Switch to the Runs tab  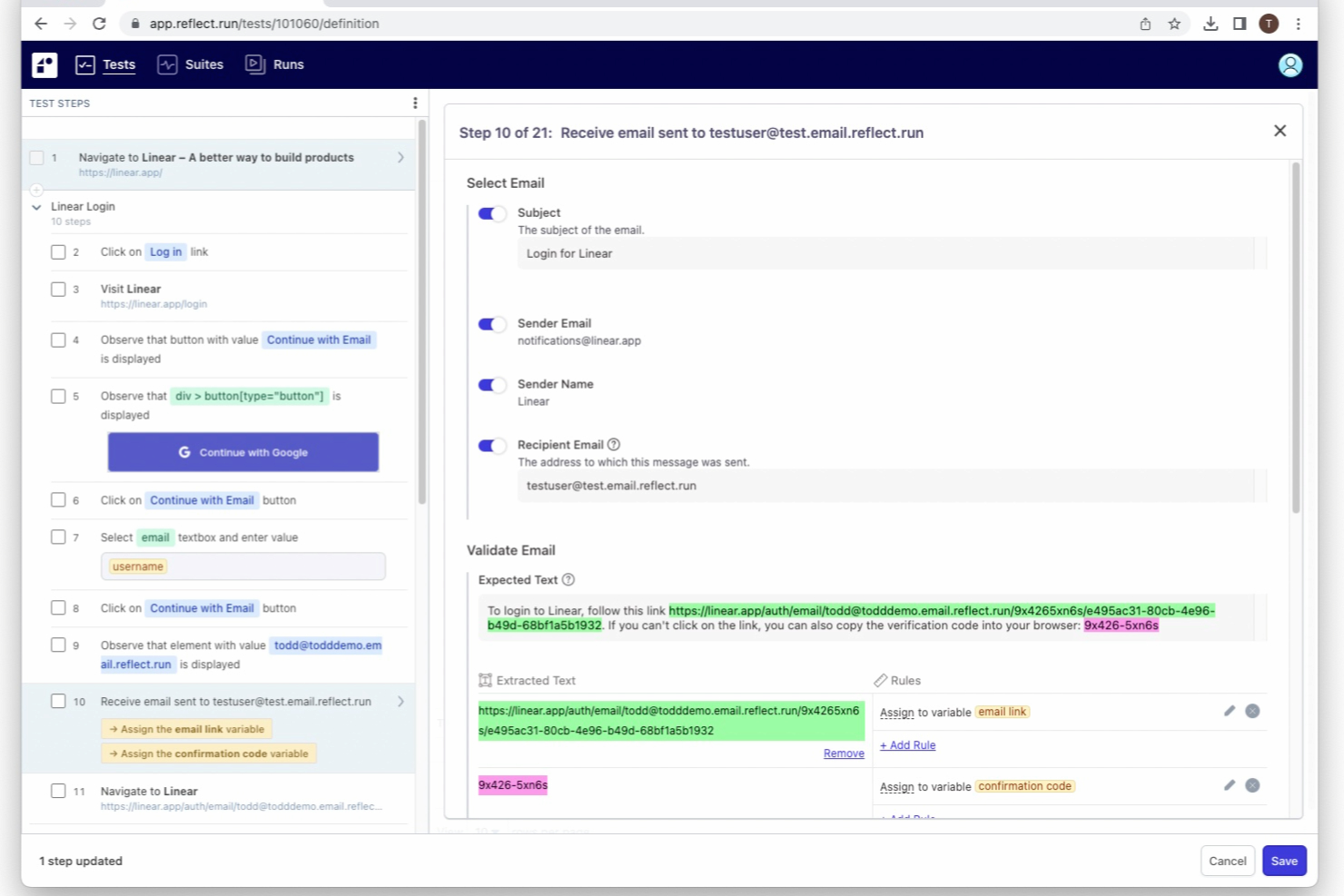click(288, 64)
